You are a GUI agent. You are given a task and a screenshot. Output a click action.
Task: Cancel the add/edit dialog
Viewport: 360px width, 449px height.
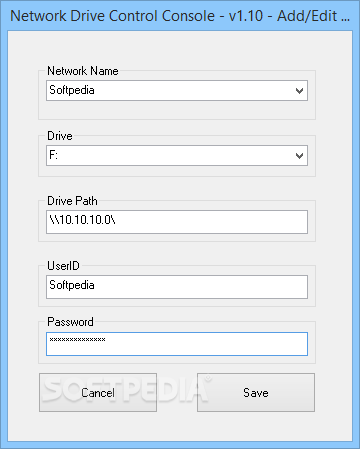coord(98,392)
